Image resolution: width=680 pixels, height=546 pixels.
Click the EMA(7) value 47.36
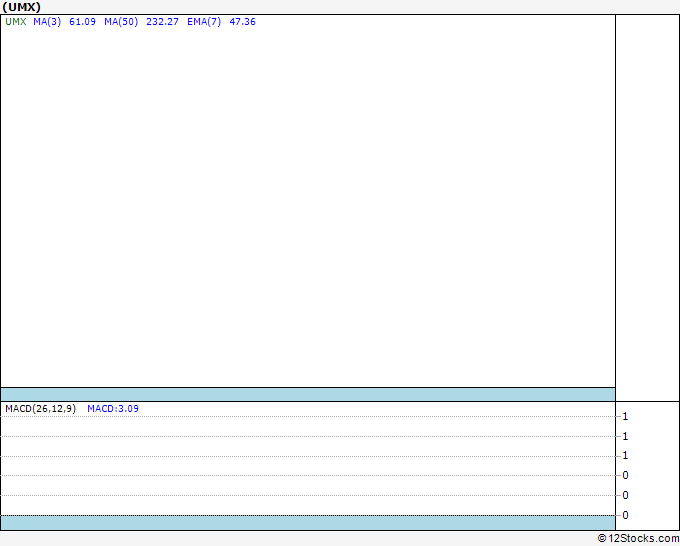pos(242,22)
